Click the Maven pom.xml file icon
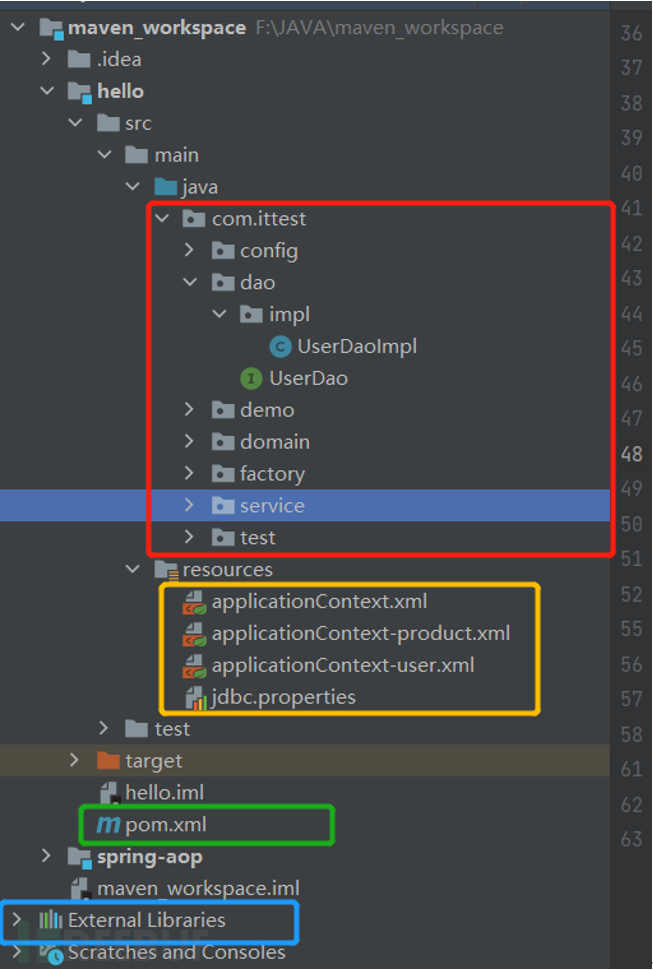653x970 pixels. pos(107,825)
